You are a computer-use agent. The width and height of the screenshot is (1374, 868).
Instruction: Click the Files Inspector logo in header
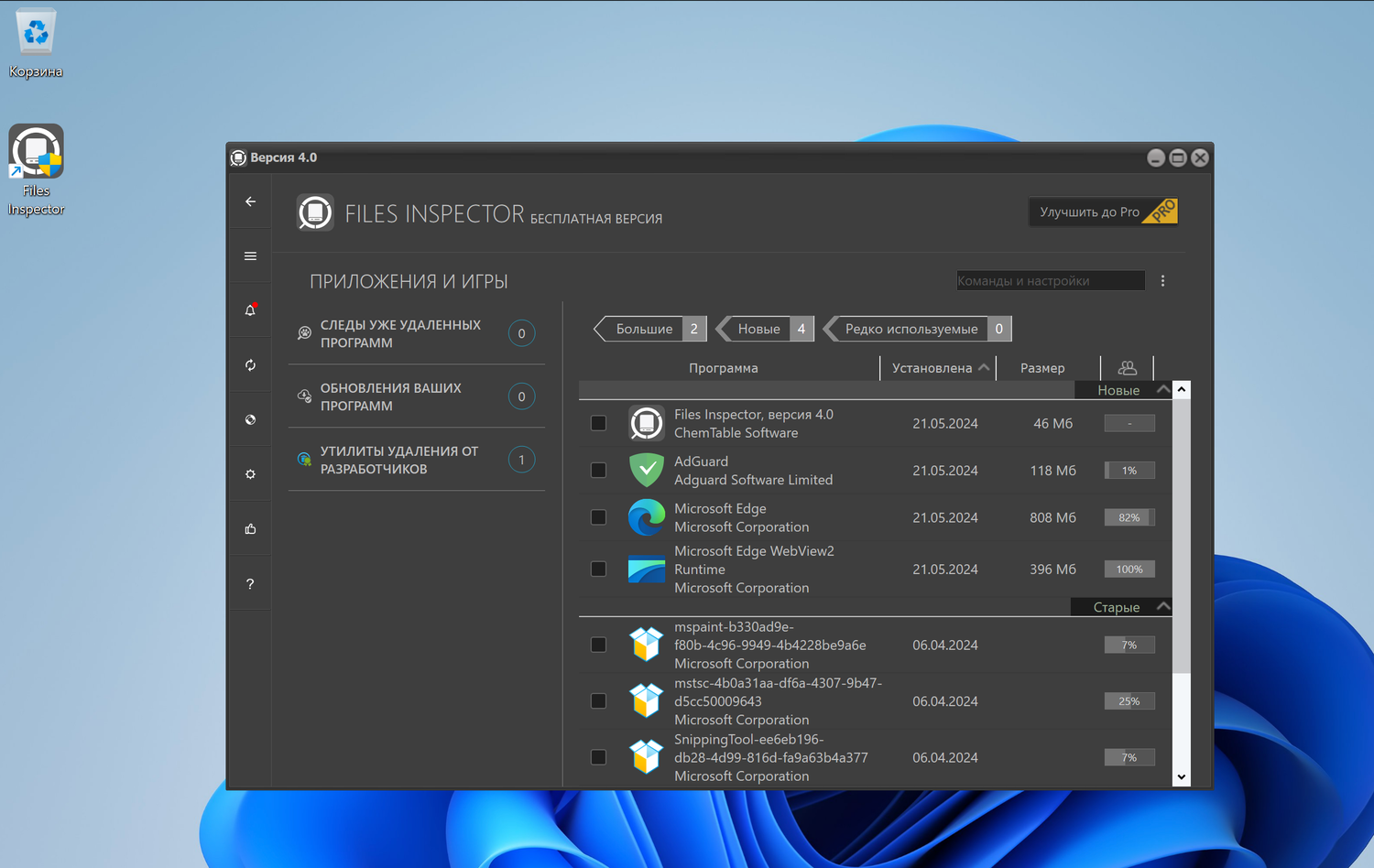(x=315, y=212)
